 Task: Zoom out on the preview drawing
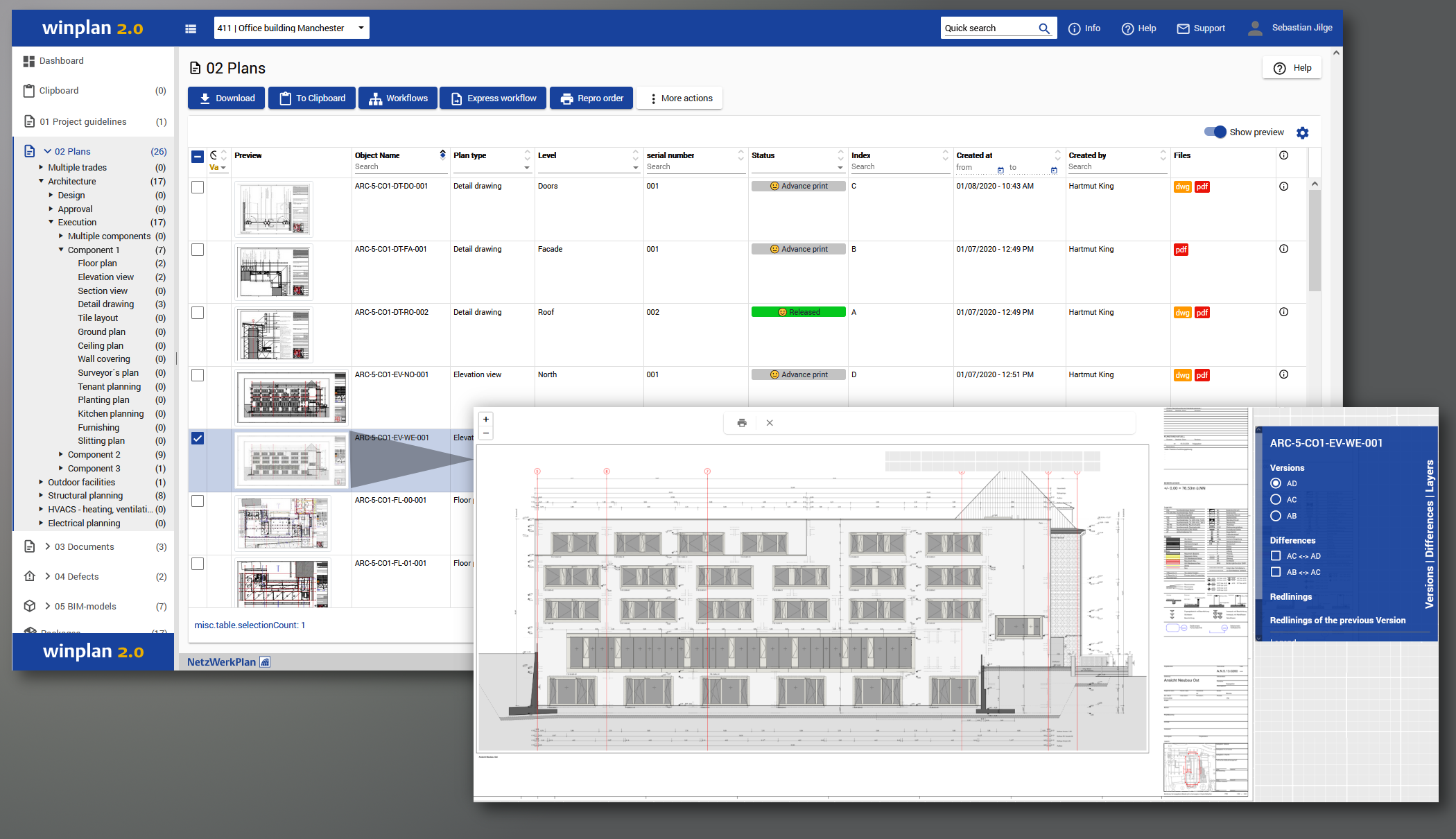[486, 433]
